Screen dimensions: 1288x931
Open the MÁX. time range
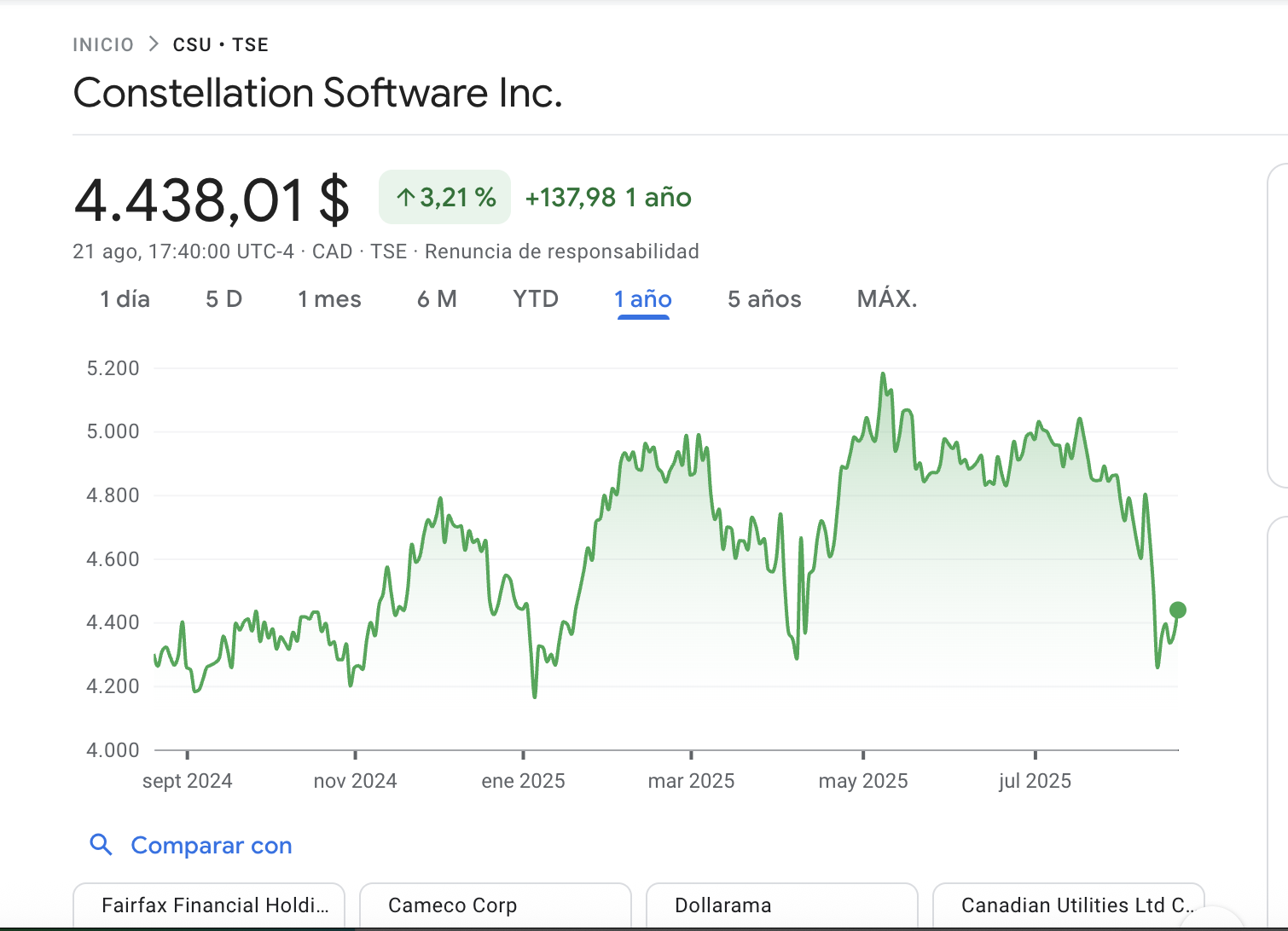(x=887, y=299)
